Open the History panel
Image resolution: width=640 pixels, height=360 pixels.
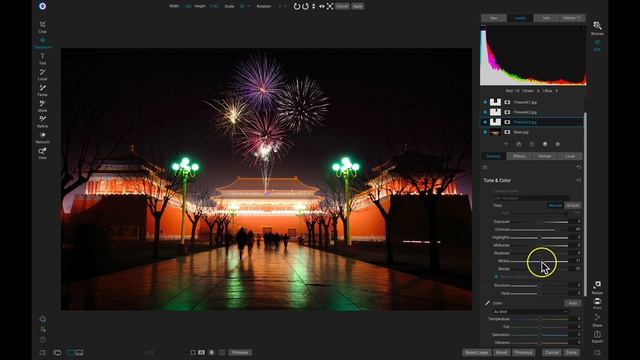572,18
